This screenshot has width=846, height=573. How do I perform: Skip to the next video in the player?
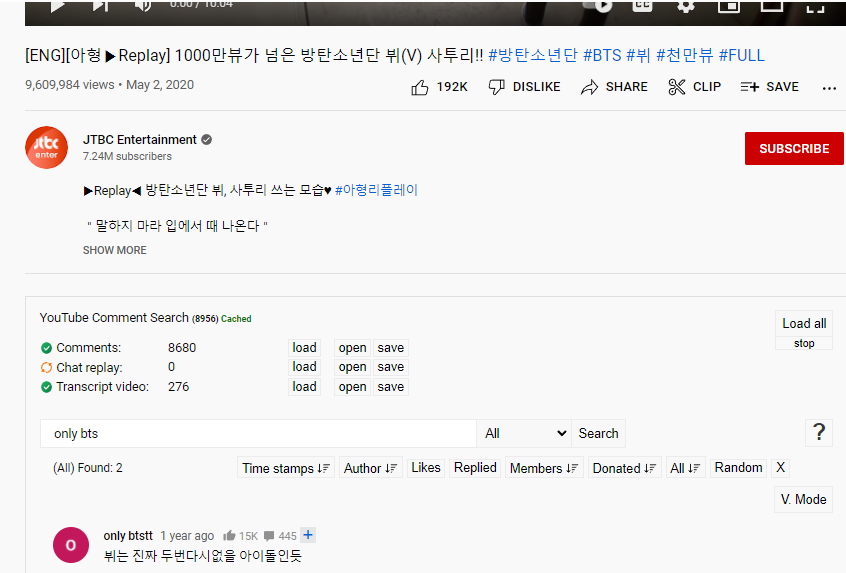pos(100,5)
